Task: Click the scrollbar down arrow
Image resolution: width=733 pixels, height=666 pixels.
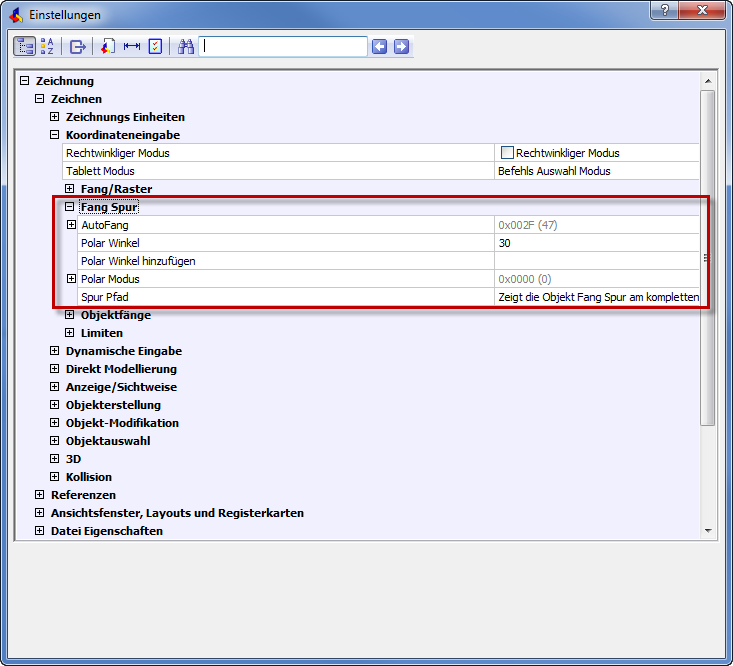Action: coord(708,530)
